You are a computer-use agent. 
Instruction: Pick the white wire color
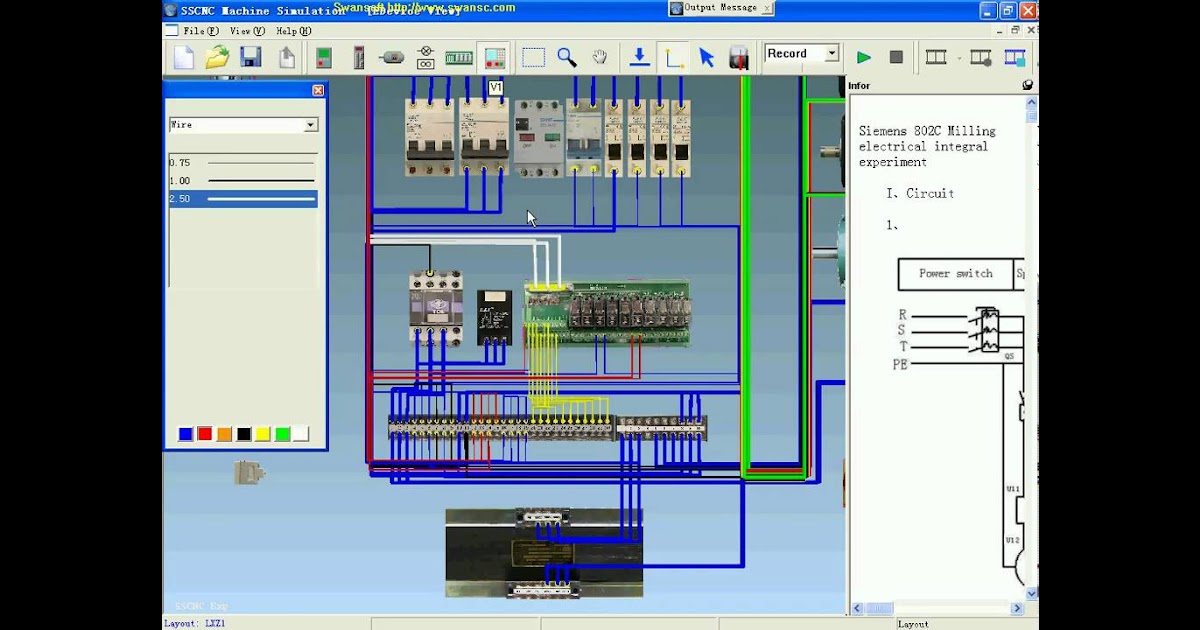pos(301,434)
